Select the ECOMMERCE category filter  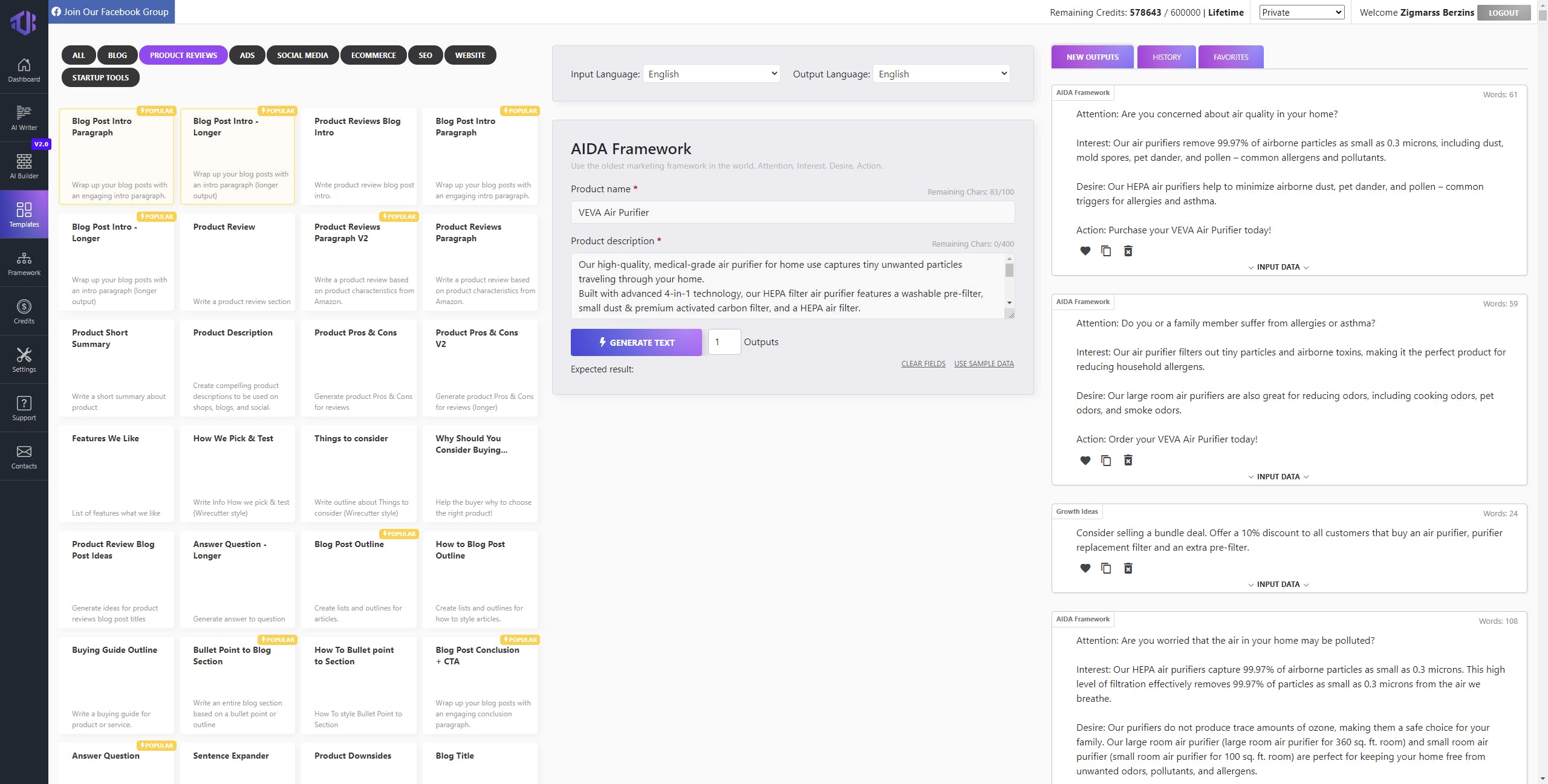coord(373,55)
